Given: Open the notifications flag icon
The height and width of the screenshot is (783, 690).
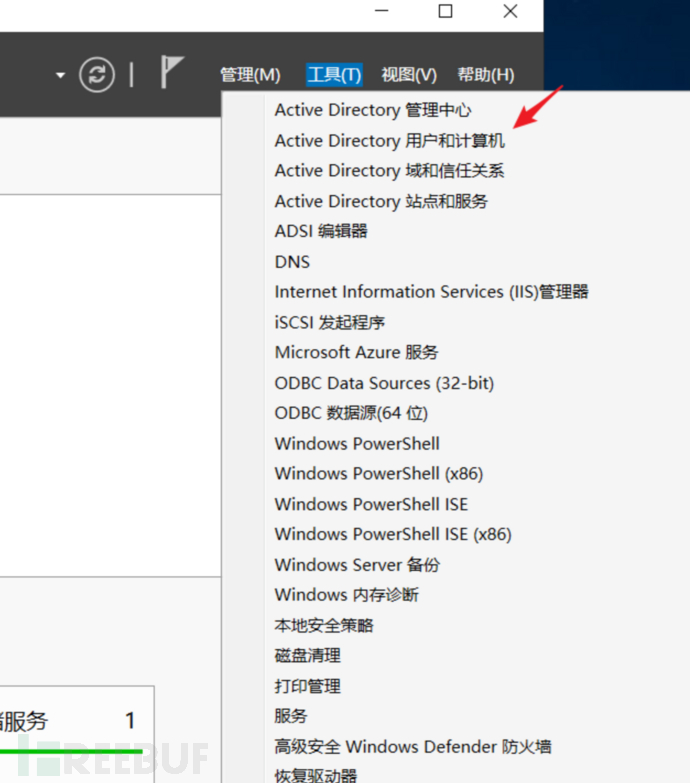Looking at the screenshot, I should point(172,72).
